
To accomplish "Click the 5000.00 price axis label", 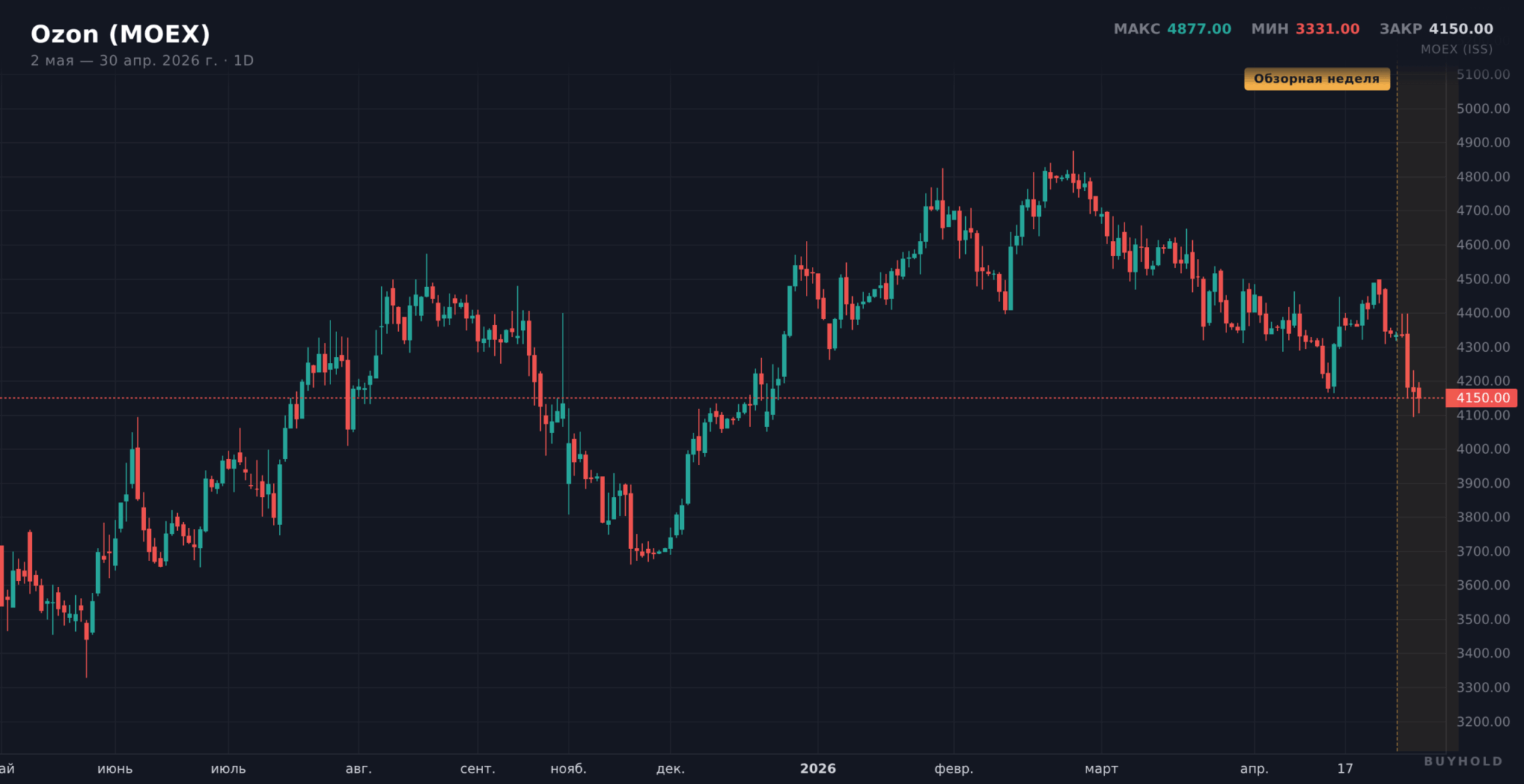I will coord(1483,109).
